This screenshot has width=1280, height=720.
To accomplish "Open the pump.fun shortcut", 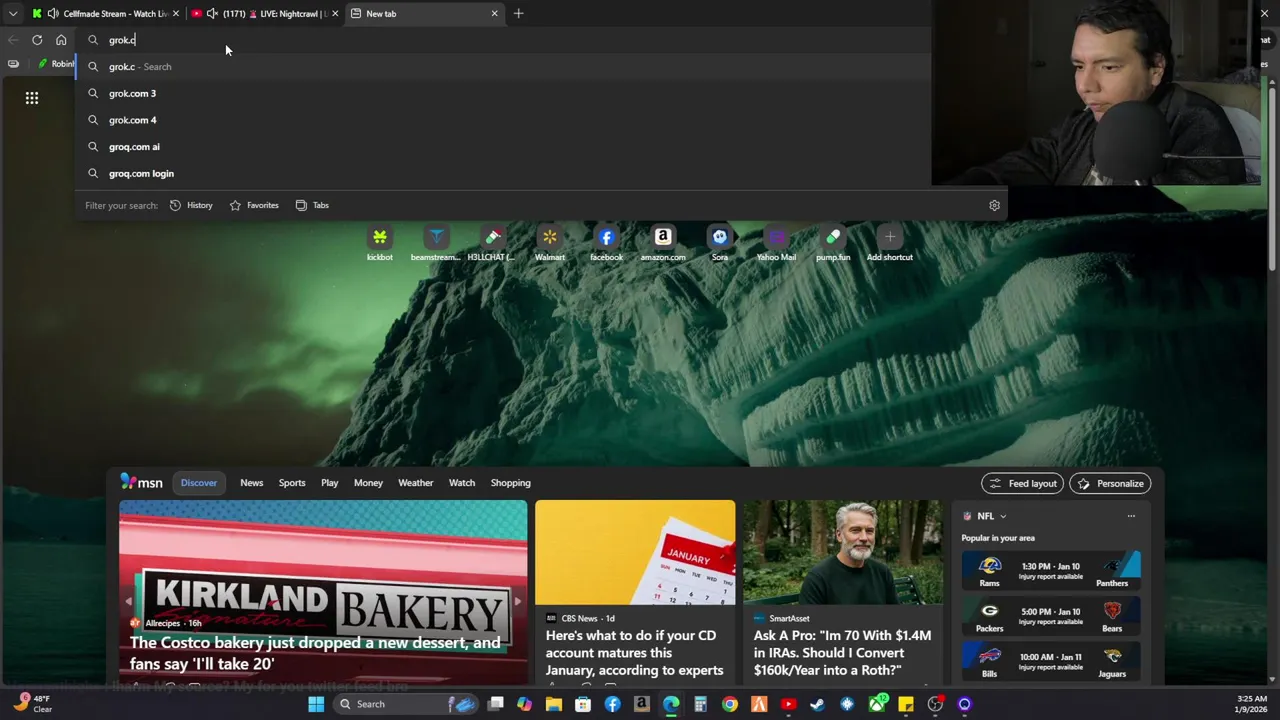I will click(x=833, y=244).
